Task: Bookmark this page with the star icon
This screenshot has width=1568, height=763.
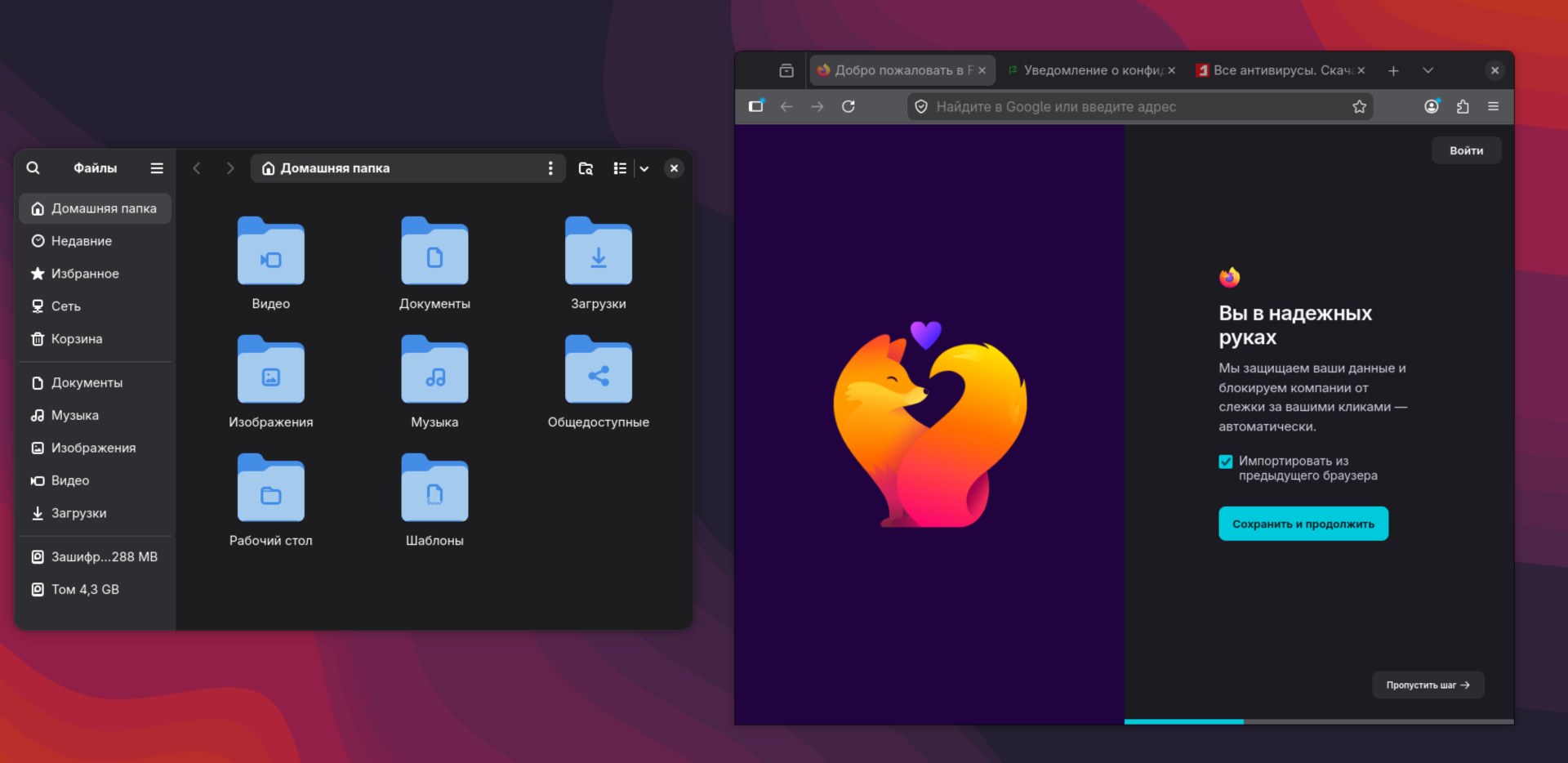Action: point(1359,107)
